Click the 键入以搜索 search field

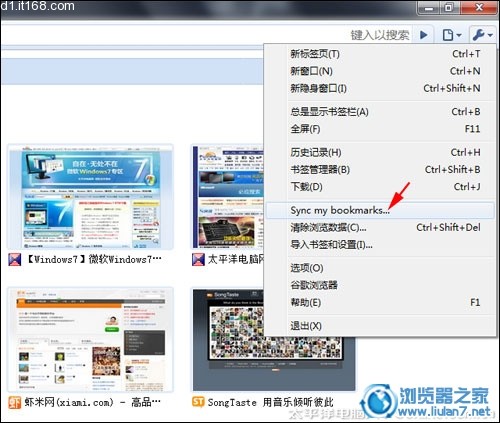point(380,35)
